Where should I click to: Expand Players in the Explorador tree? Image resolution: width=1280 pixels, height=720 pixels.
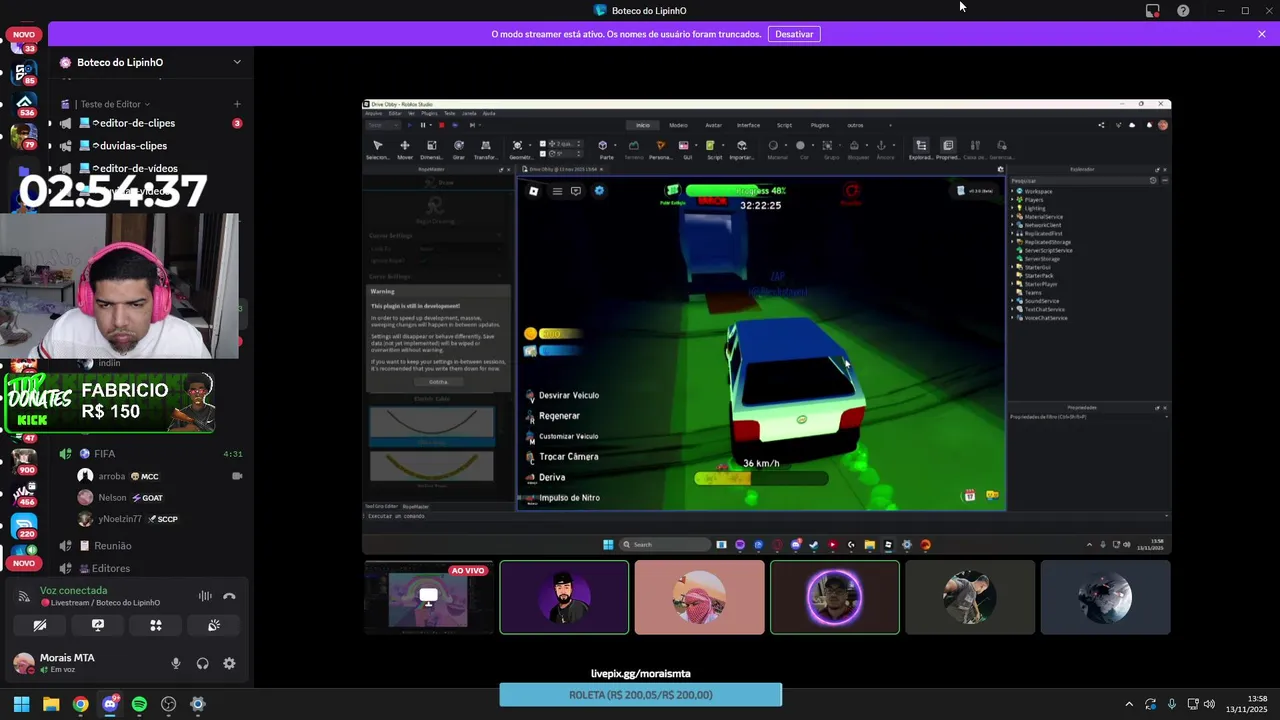[x=1013, y=200]
